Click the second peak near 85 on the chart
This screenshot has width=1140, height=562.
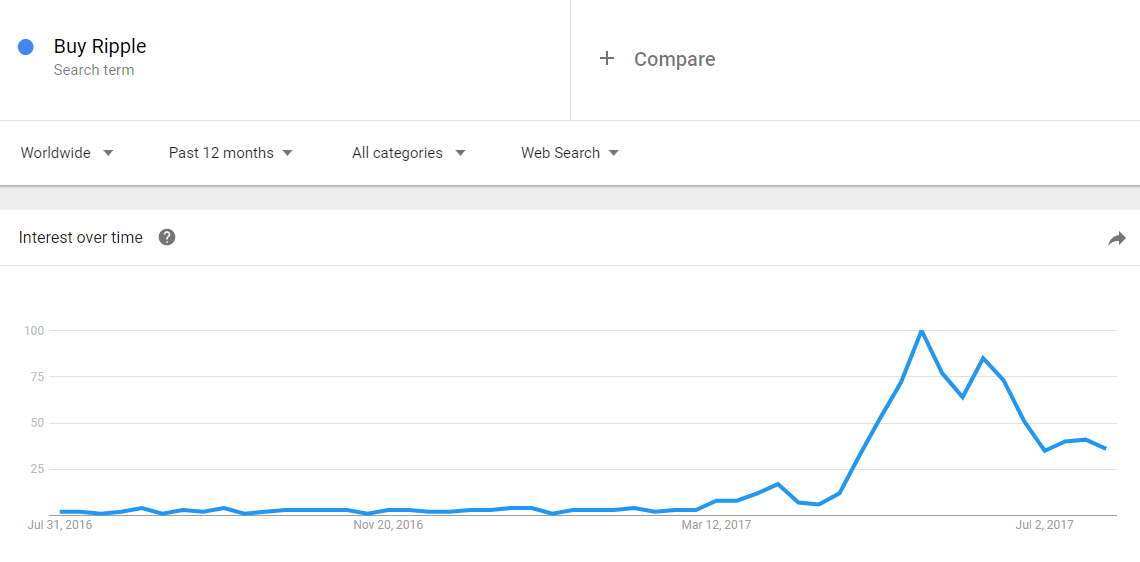pyautogui.click(x=983, y=358)
